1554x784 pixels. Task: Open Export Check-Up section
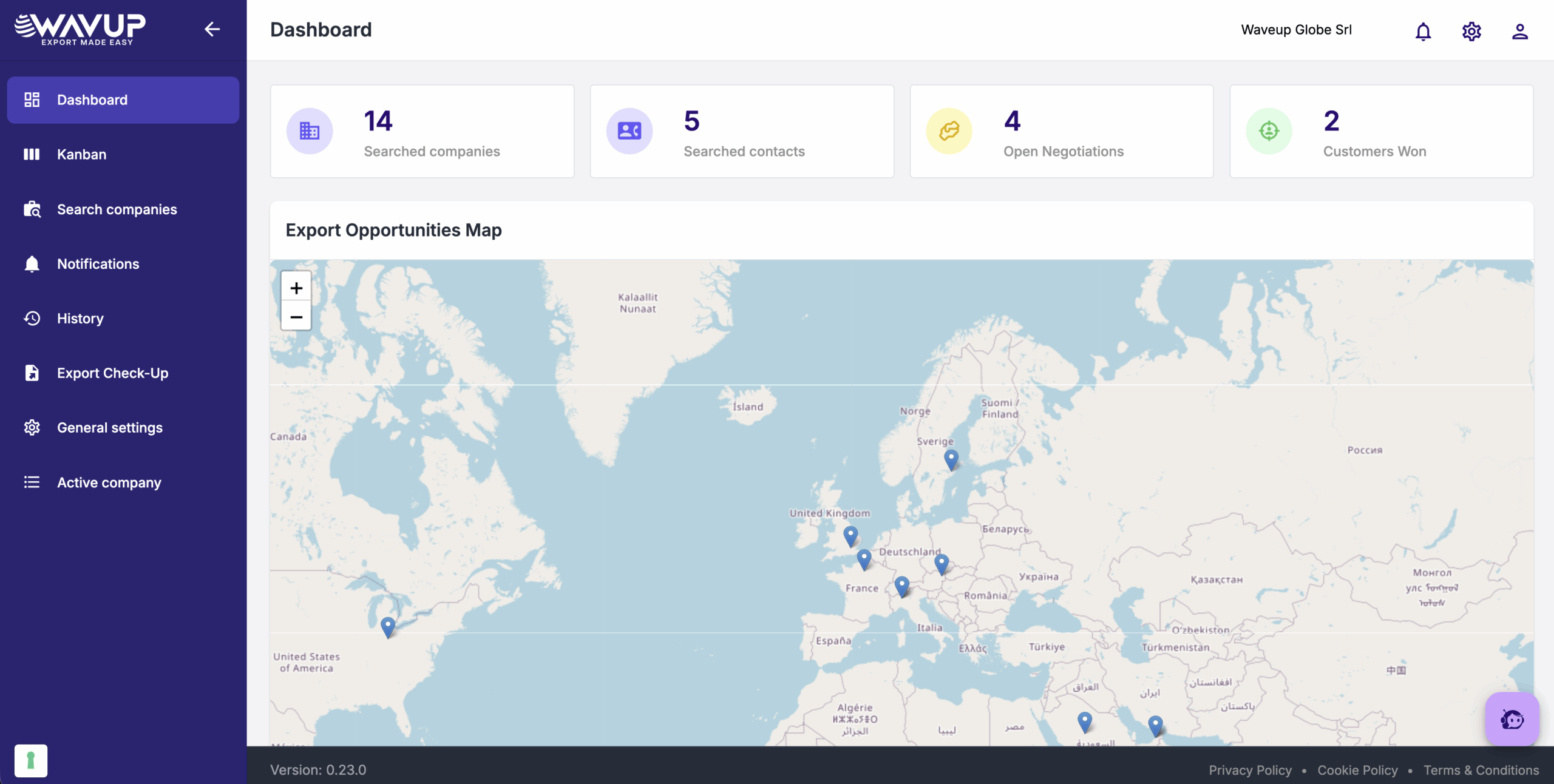[x=112, y=373]
